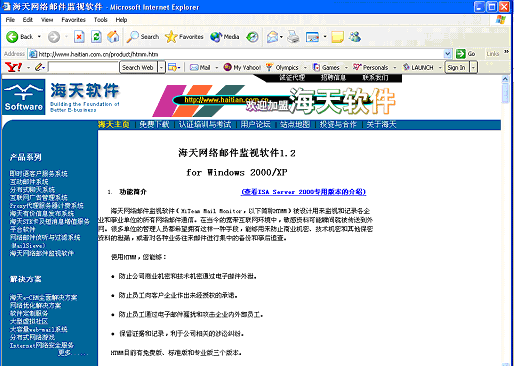Expand the Games dropdown arrow

point(346,68)
